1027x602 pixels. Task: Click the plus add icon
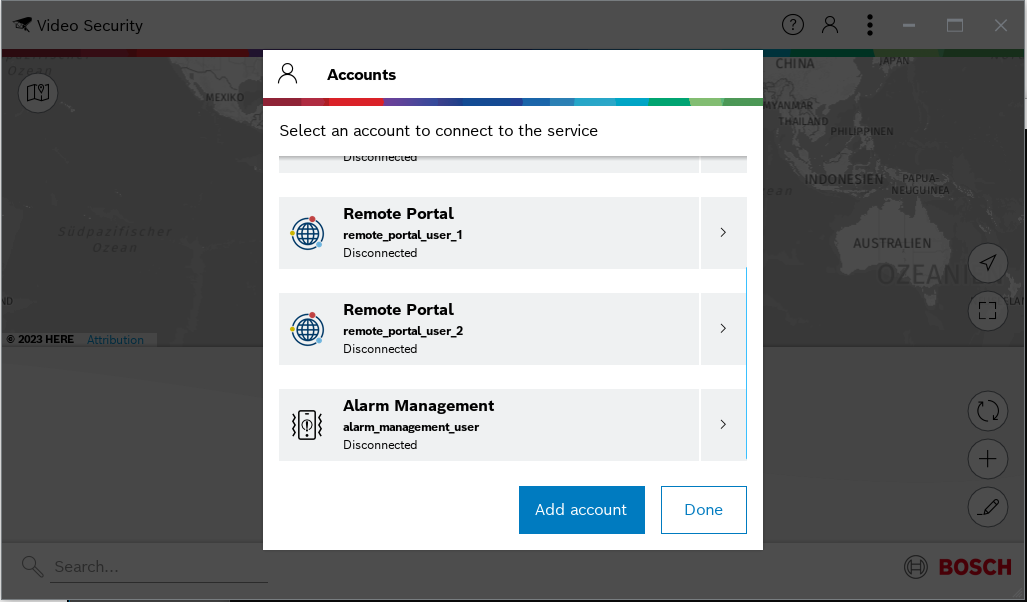(988, 459)
